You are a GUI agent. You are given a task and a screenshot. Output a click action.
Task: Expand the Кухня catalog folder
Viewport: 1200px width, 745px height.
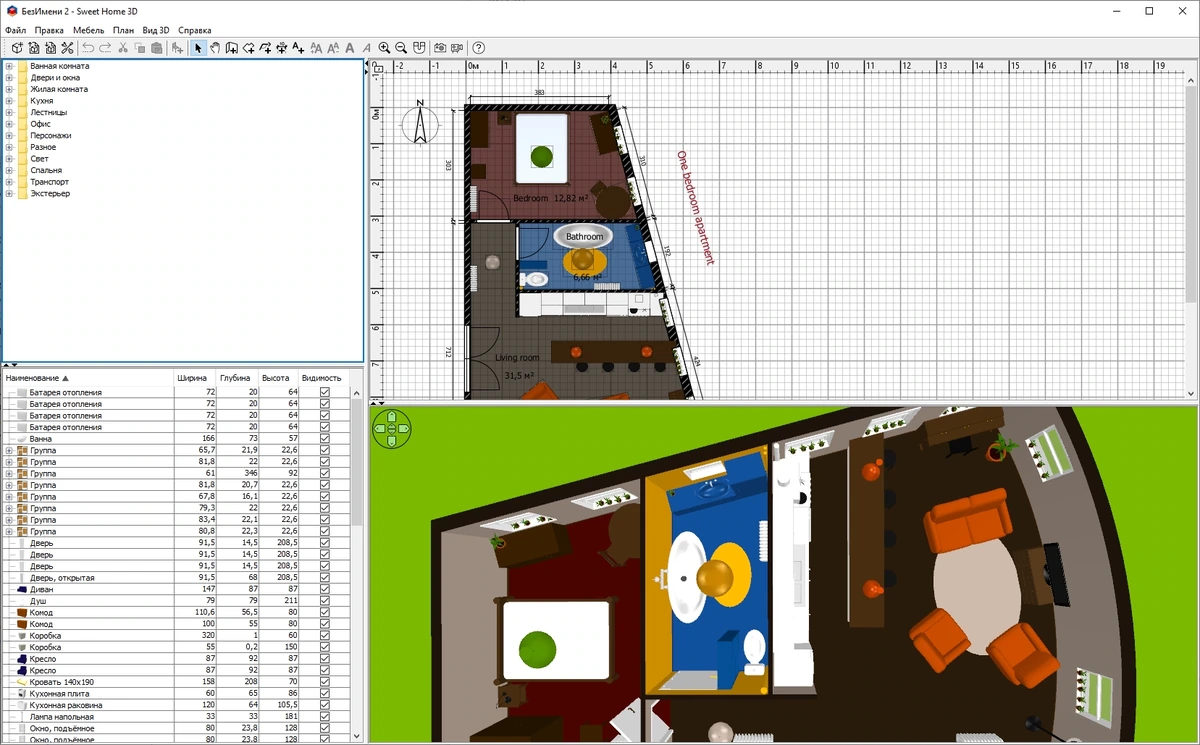[9, 101]
